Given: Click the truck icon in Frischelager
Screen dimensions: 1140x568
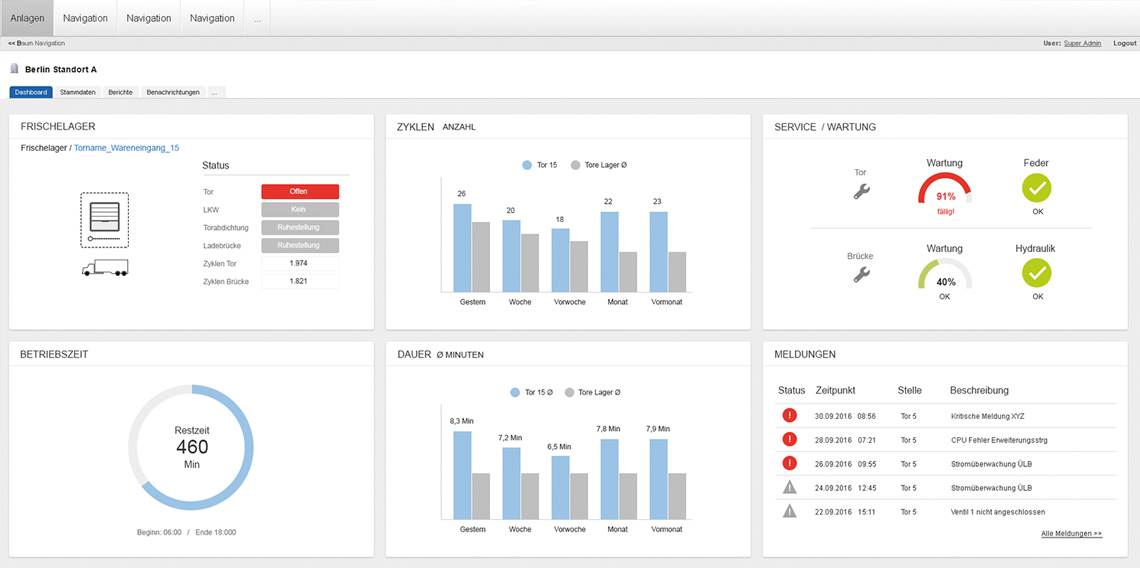Looking at the screenshot, I should 105,268.
